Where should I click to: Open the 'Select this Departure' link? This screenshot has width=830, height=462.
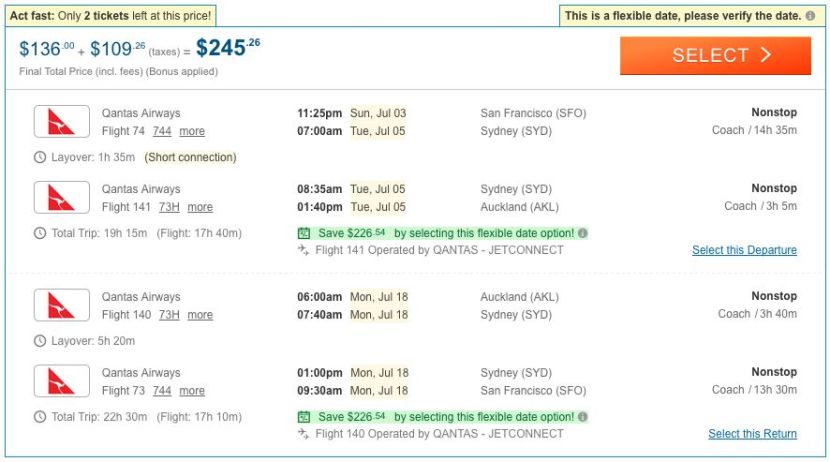pyautogui.click(x=744, y=250)
